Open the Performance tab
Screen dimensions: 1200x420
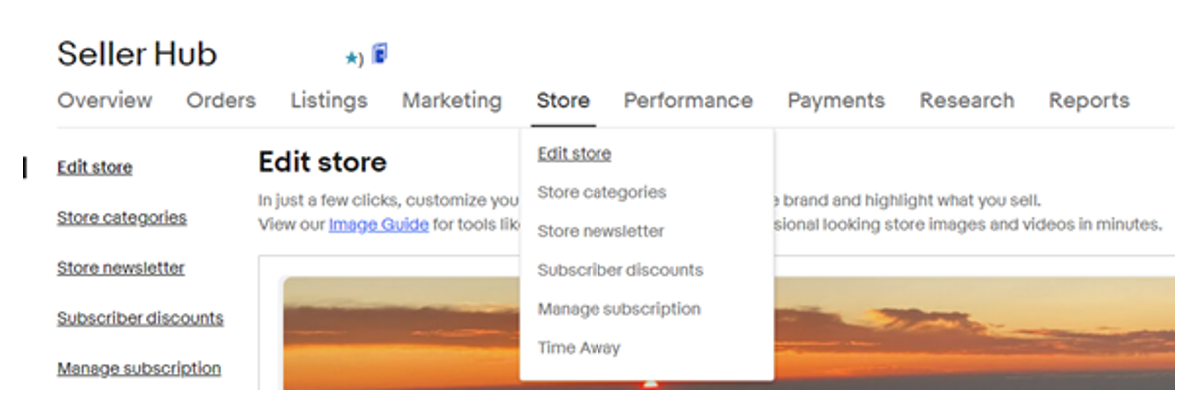(x=688, y=101)
